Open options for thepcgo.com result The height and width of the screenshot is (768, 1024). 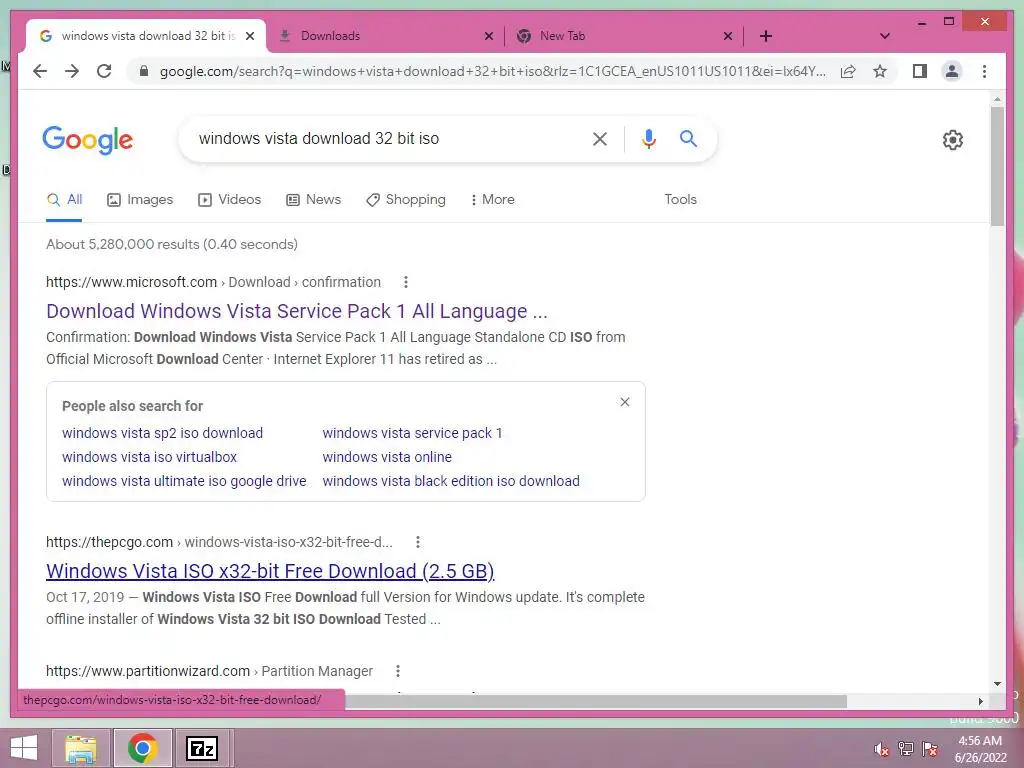(x=418, y=542)
